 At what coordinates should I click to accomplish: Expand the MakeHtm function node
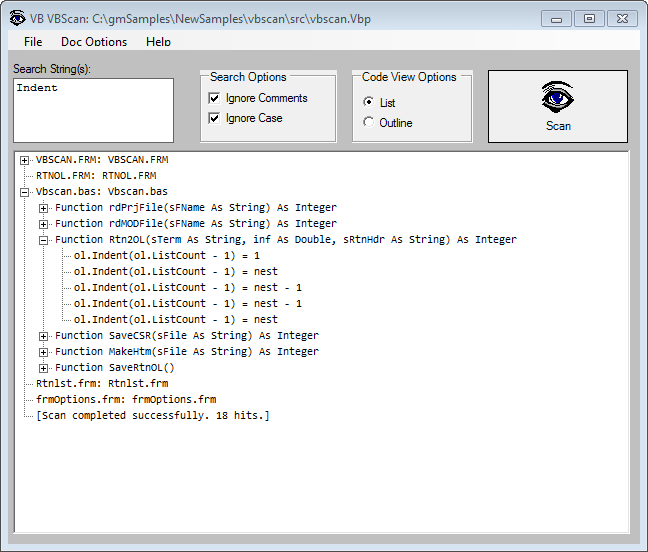(44, 351)
